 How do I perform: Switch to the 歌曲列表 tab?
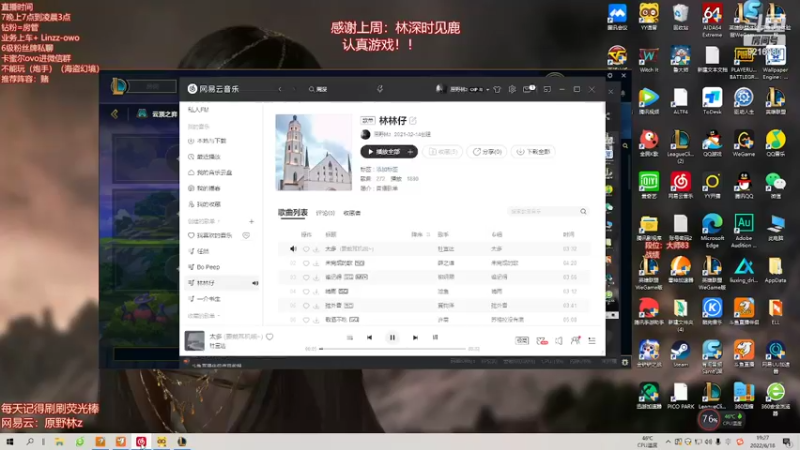point(293,213)
